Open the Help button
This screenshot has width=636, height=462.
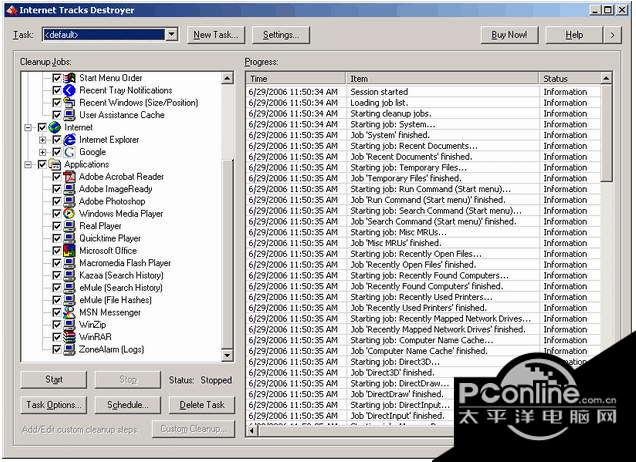coord(574,35)
